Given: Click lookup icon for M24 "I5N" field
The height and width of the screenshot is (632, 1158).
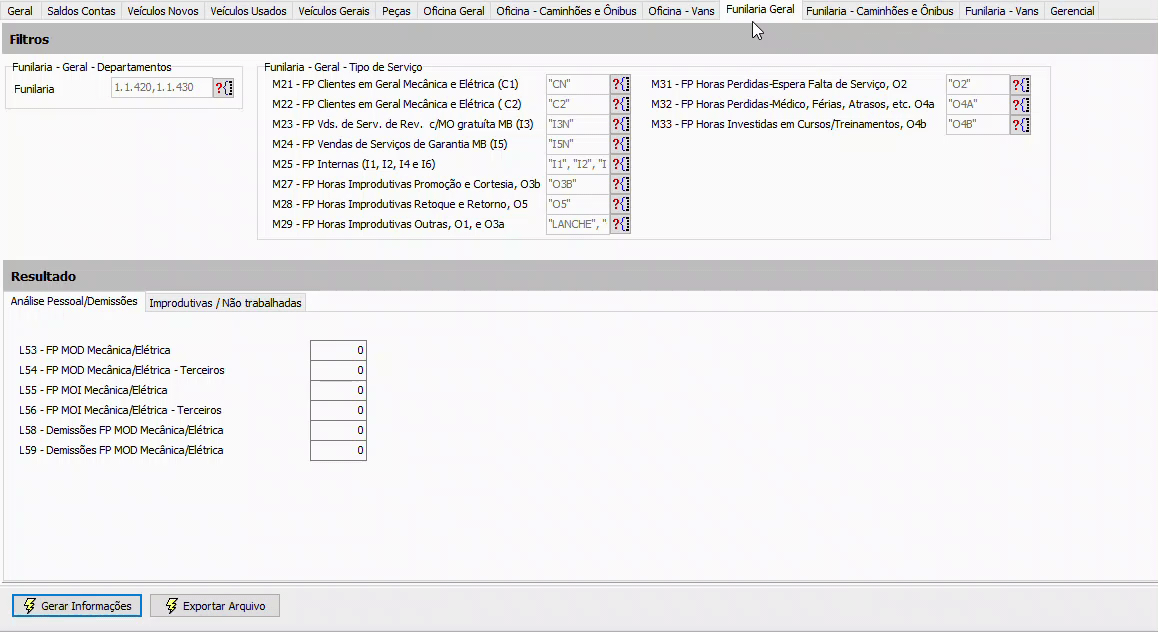Looking at the screenshot, I should tap(620, 144).
